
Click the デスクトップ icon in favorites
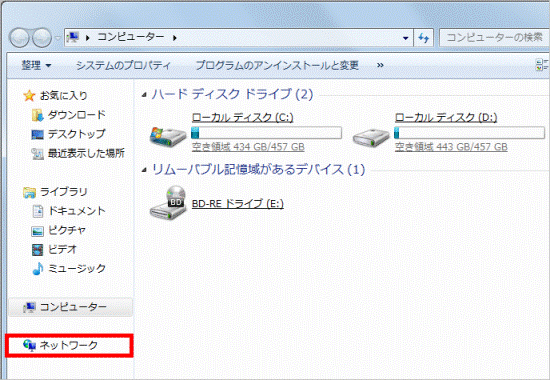click(x=37, y=134)
